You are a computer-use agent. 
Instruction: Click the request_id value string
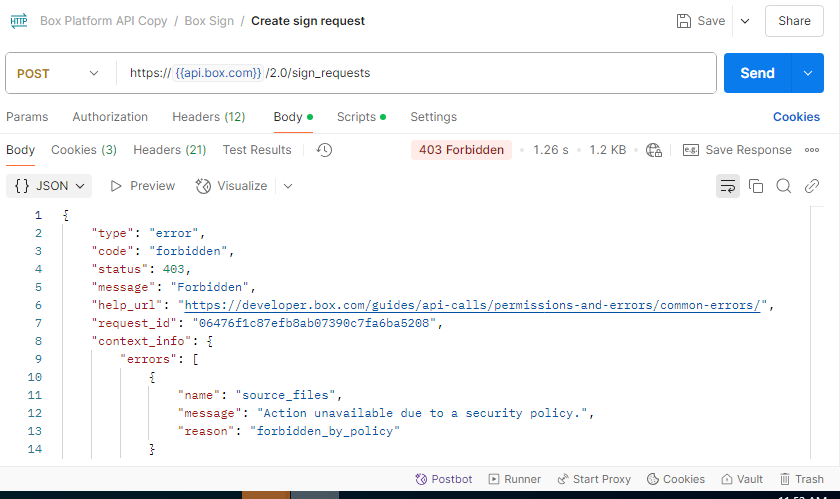pyautogui.click(x=314, y=323)
